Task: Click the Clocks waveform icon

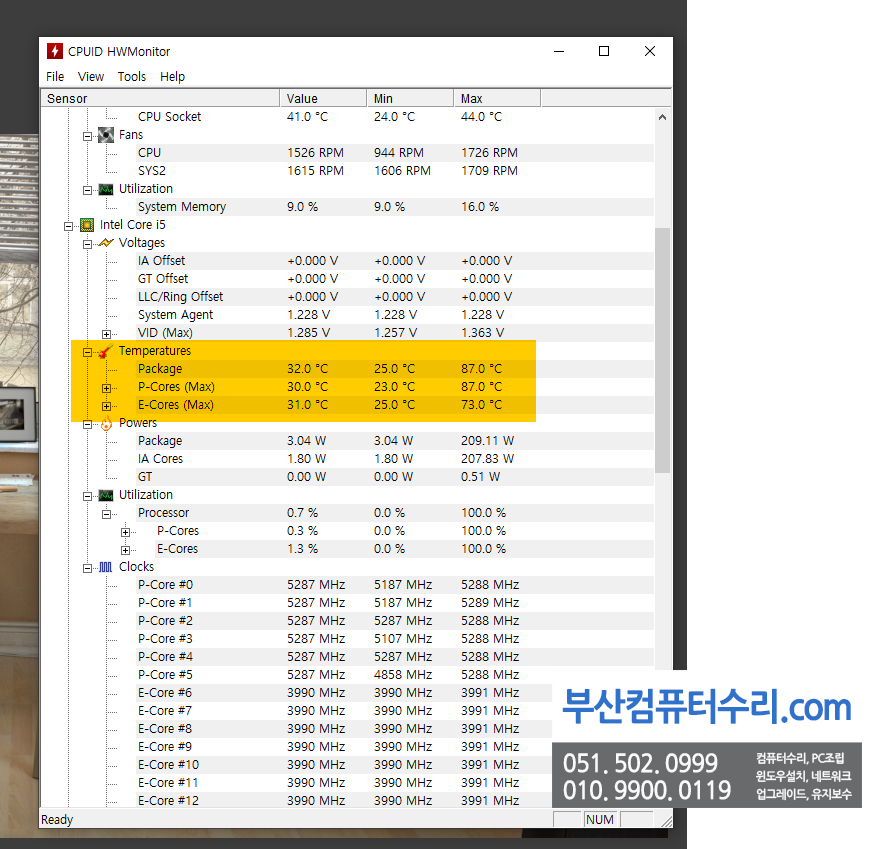Action: coord(106,567)
